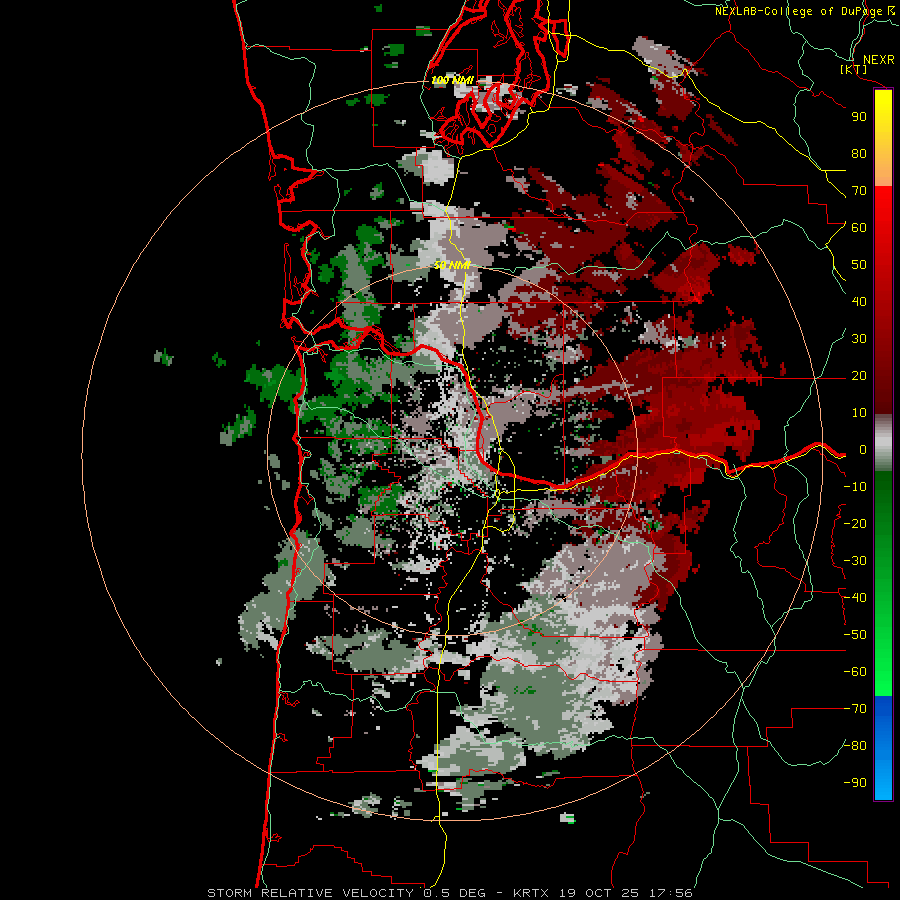
Task: Click the 100 NMI range ring label
Action: tap(452, 80)
